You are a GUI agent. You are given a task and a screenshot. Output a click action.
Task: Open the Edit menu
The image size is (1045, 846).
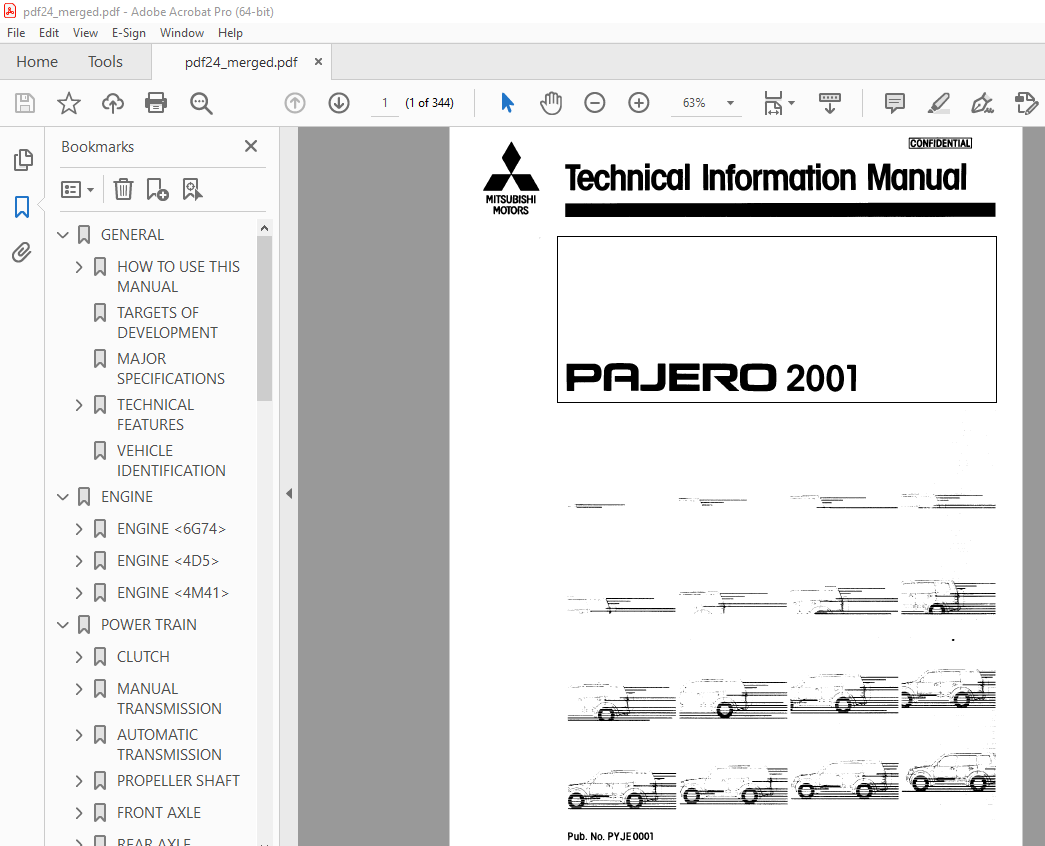(x=49, y=33)
